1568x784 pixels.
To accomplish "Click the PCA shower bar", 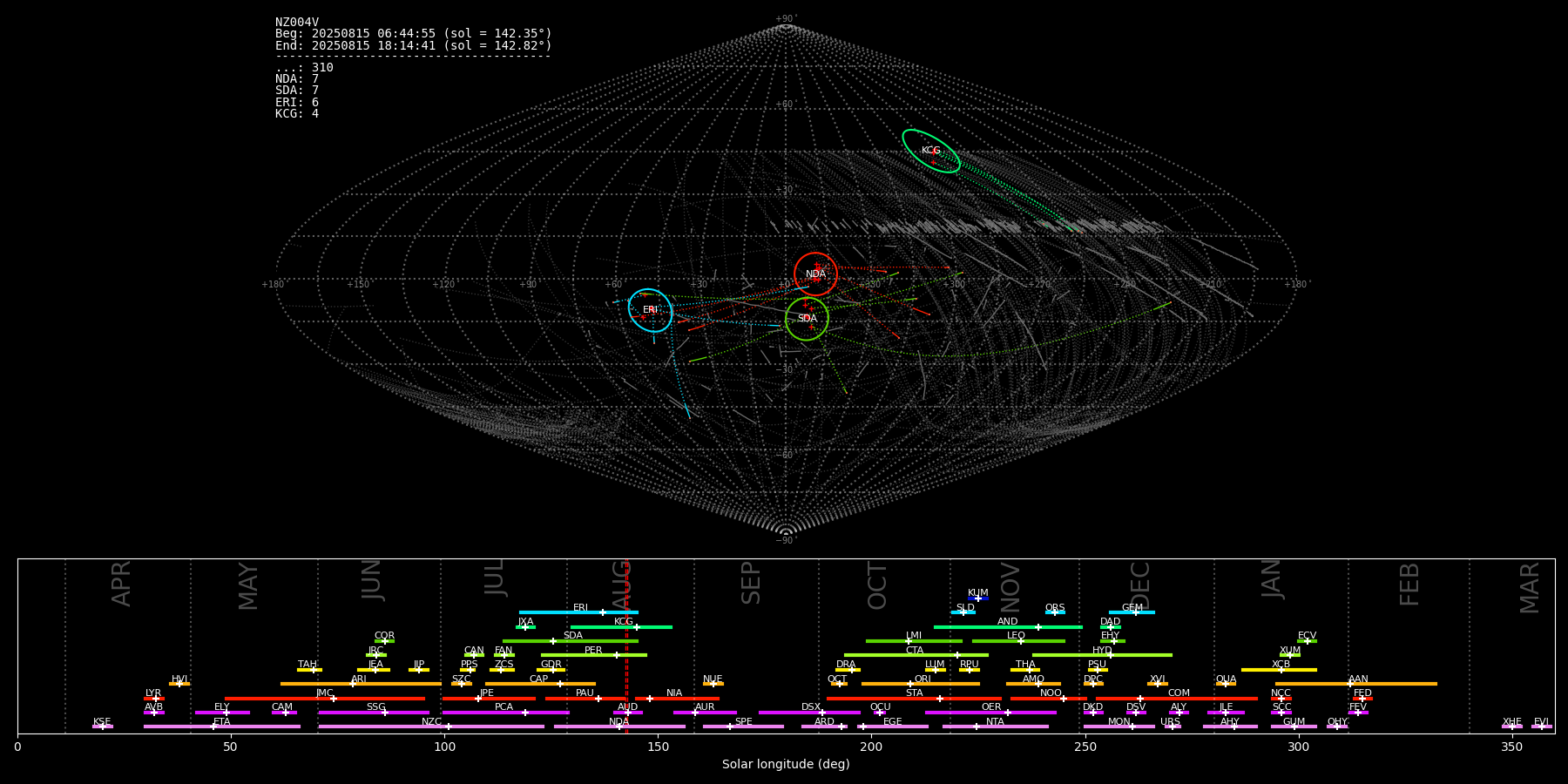I will coord(505,713).
